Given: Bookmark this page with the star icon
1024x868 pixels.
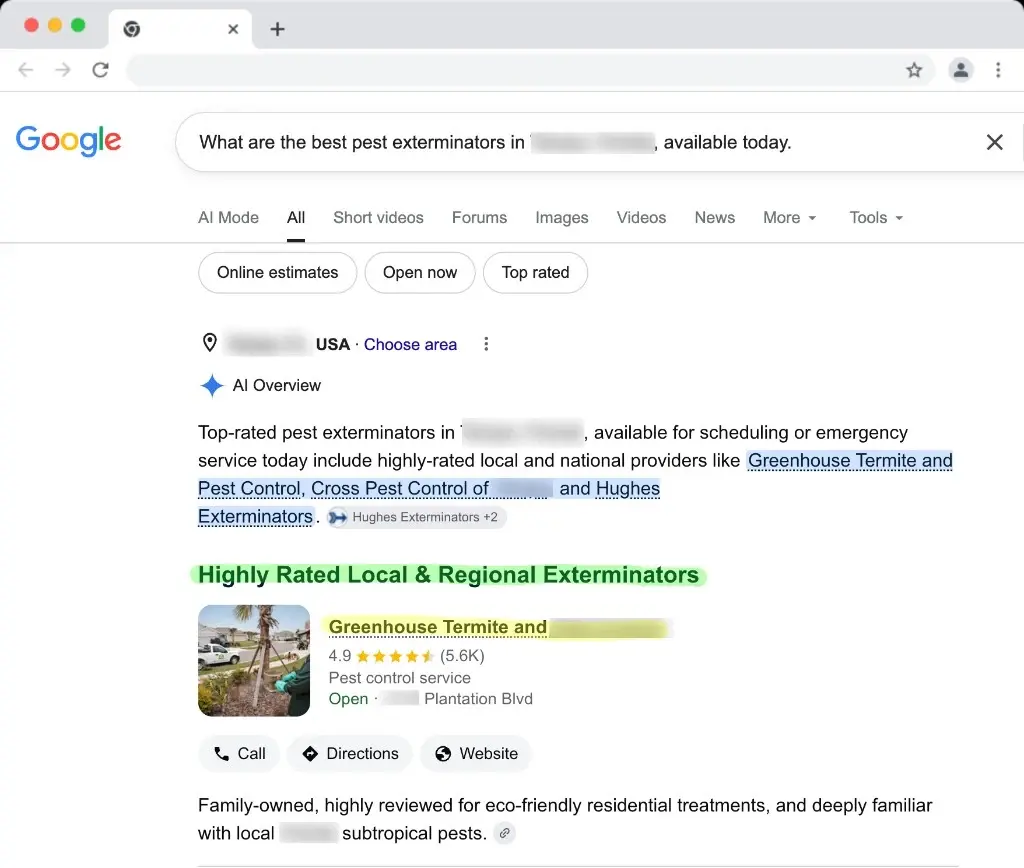Looking at the screenshot, I should click(914, 70).
